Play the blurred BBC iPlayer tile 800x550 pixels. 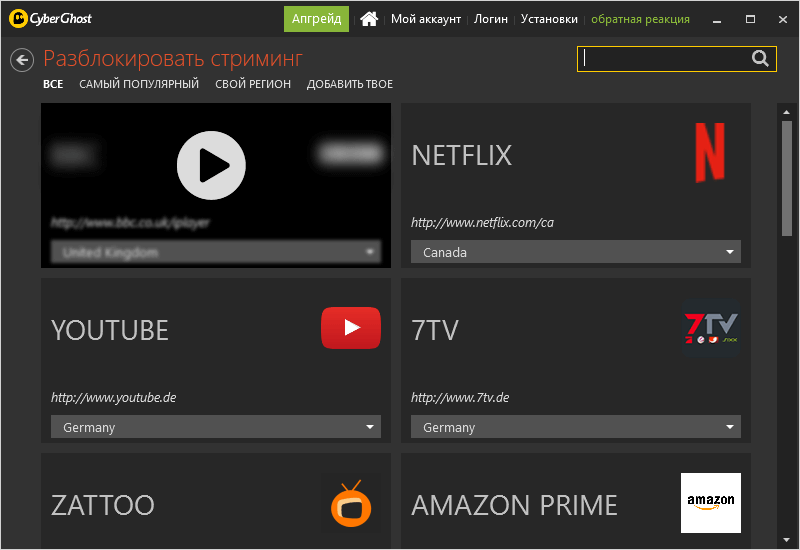coord(211,165)
